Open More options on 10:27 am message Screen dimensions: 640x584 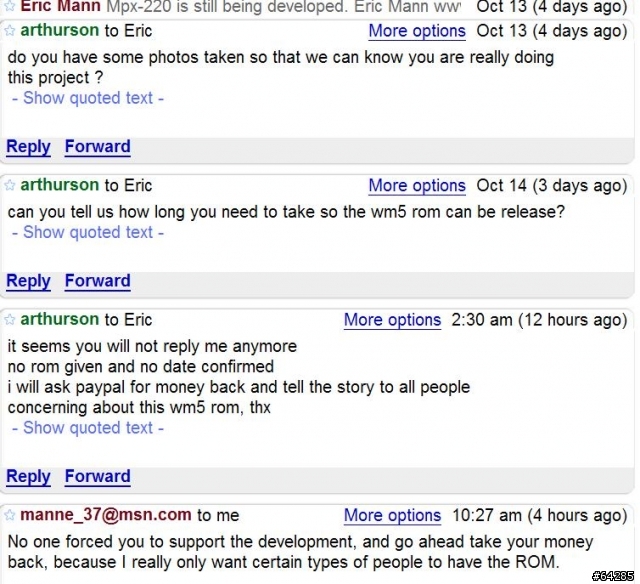coord(392,515)
